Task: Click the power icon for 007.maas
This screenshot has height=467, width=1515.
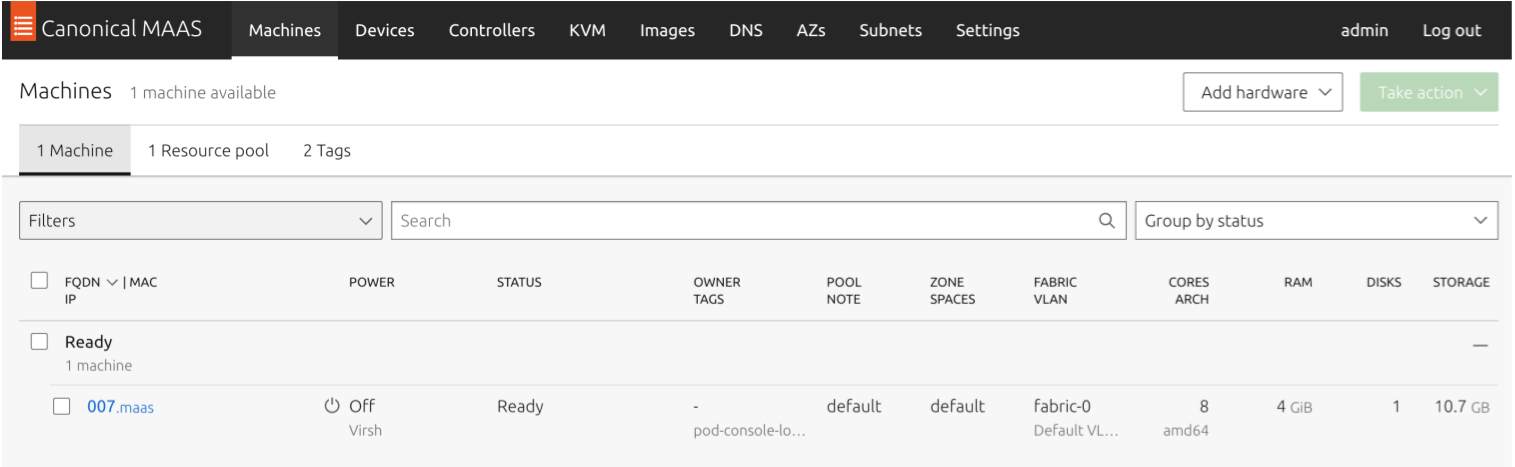Action: (x=332, y=406)
